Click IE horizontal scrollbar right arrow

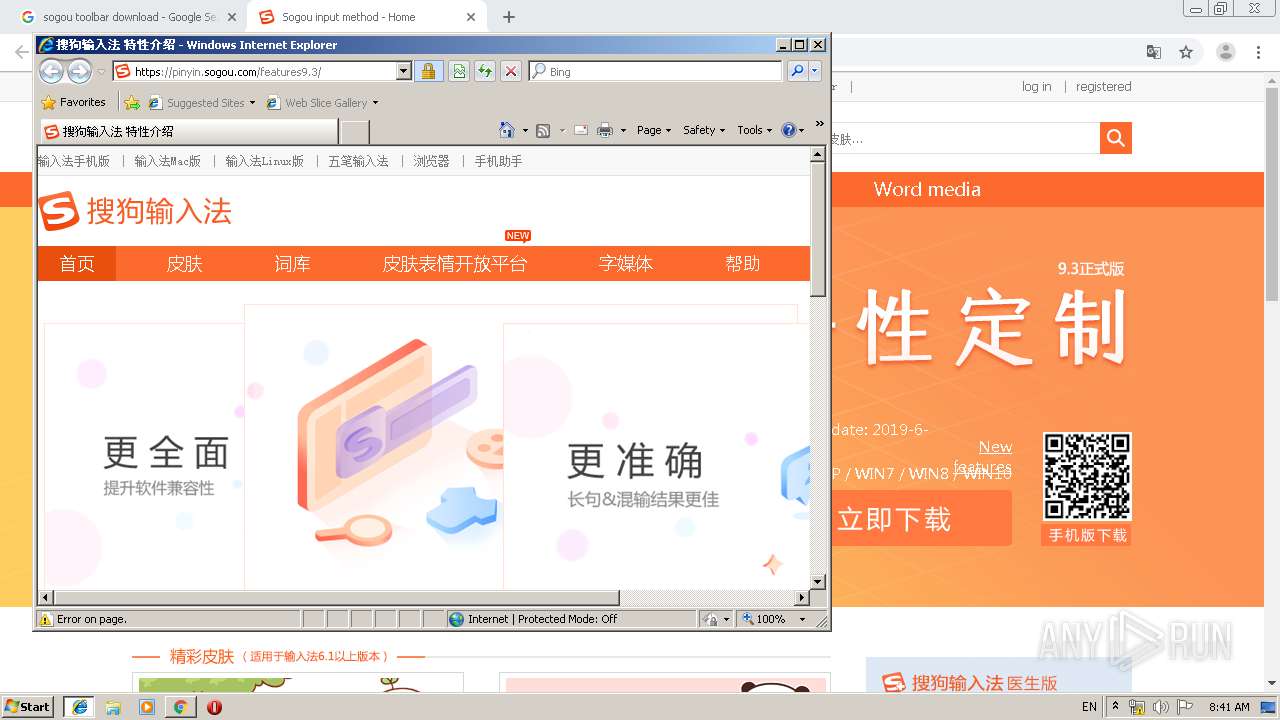[x=801, y=597]
